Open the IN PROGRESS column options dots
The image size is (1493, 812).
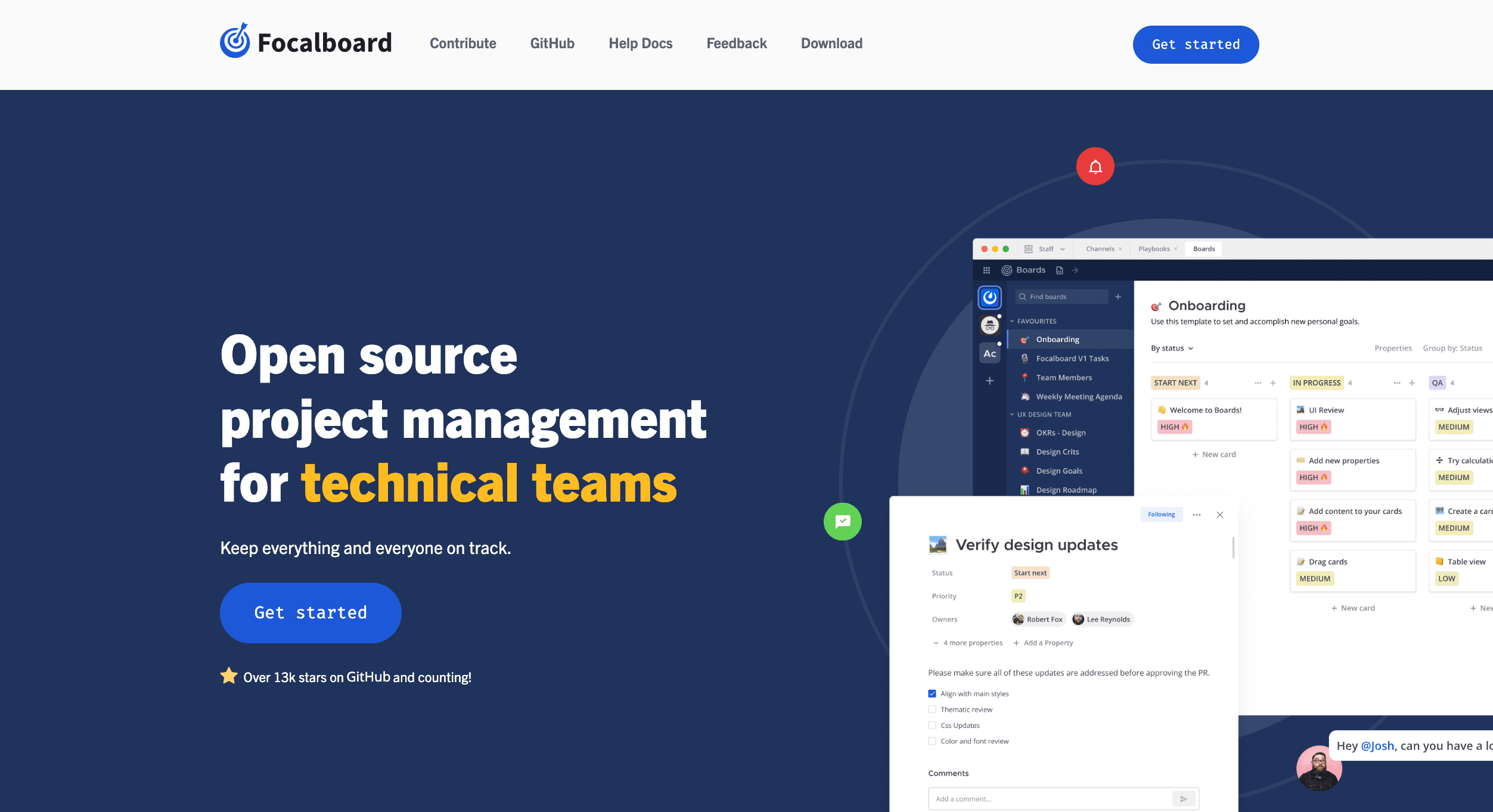click(x=1396, y=383)
